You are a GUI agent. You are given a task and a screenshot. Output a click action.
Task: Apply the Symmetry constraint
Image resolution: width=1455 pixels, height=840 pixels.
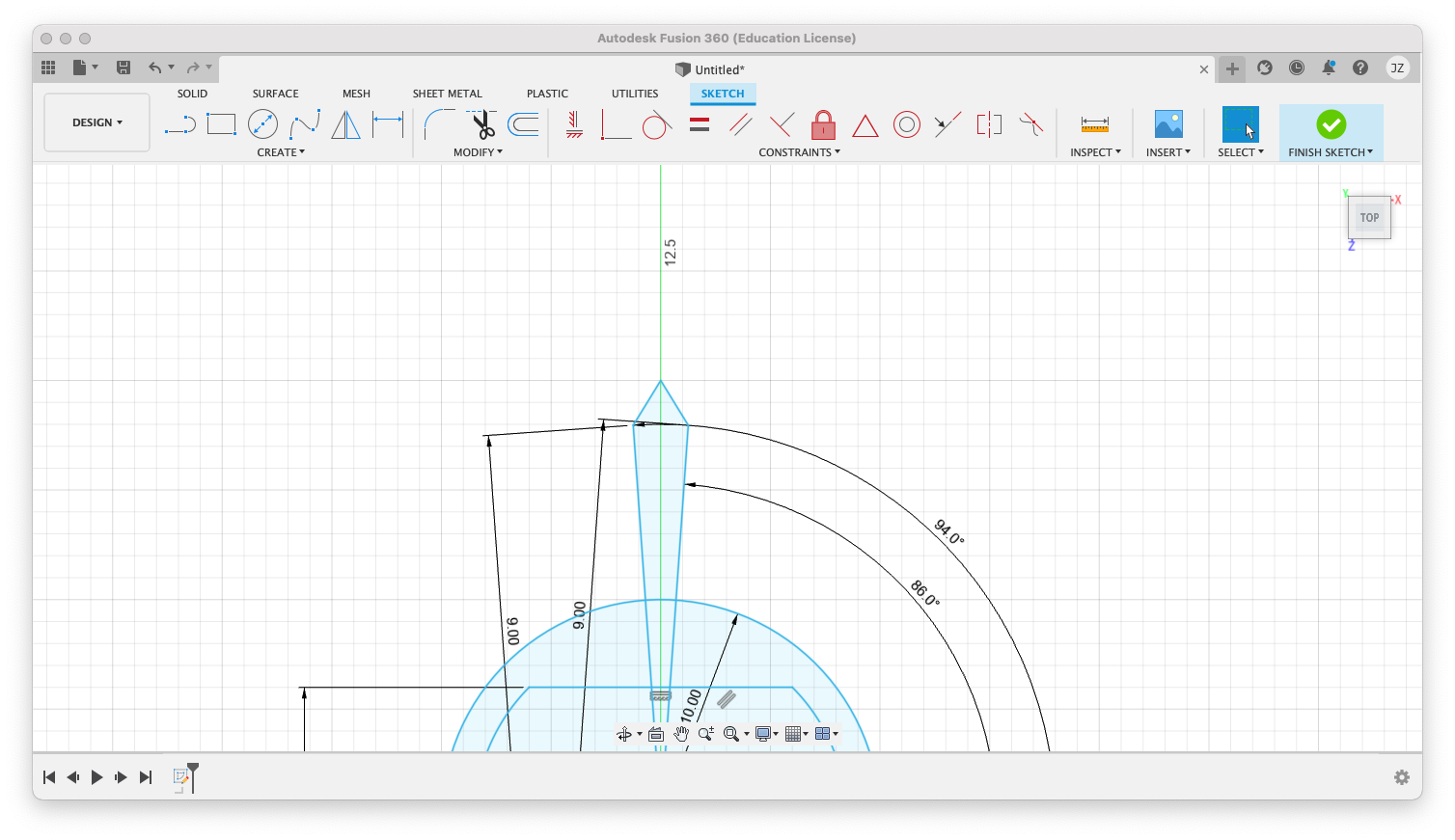(x=989, y=124)
